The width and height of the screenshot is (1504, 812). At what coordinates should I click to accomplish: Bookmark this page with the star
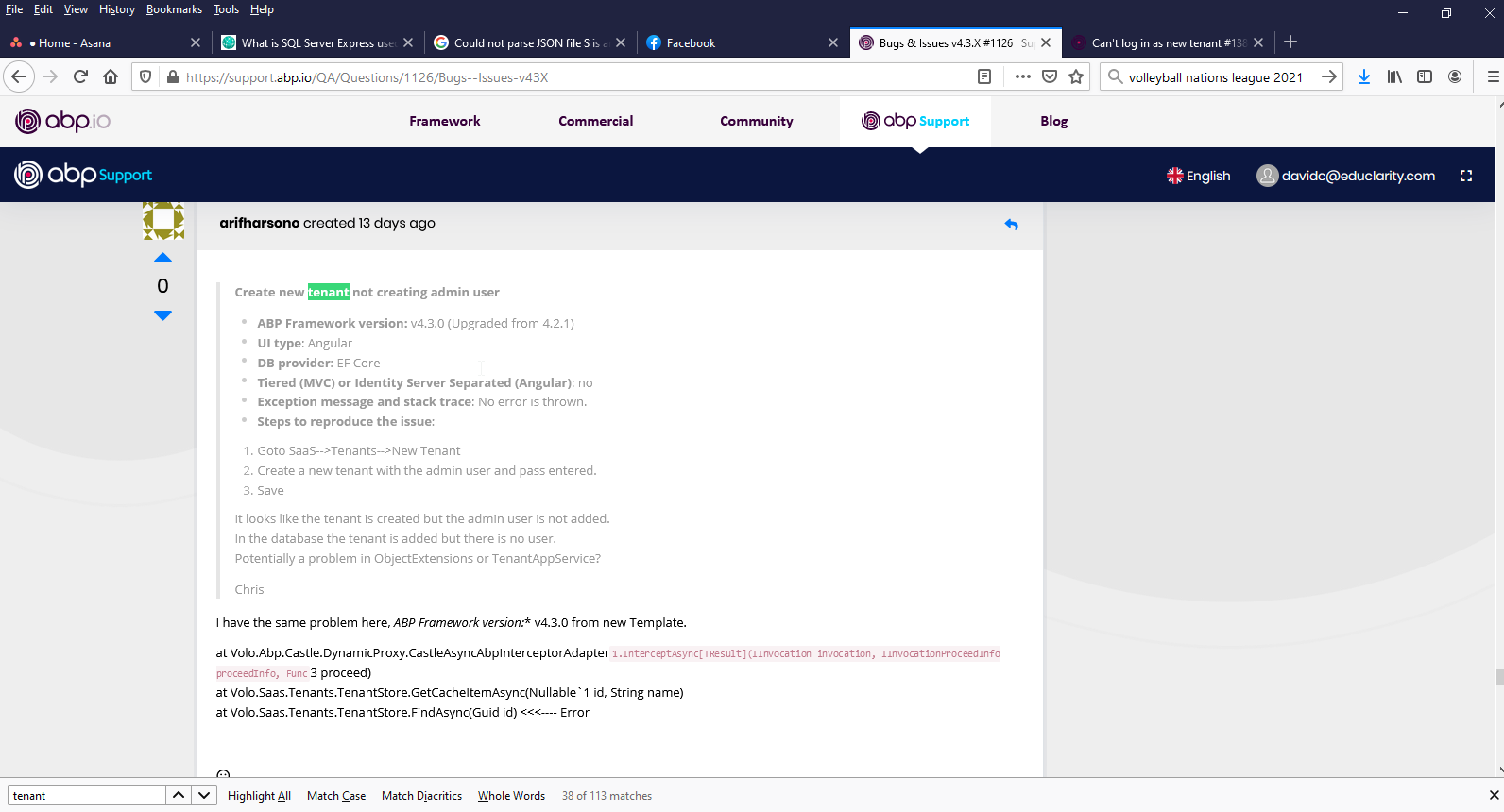point(1076,76)
